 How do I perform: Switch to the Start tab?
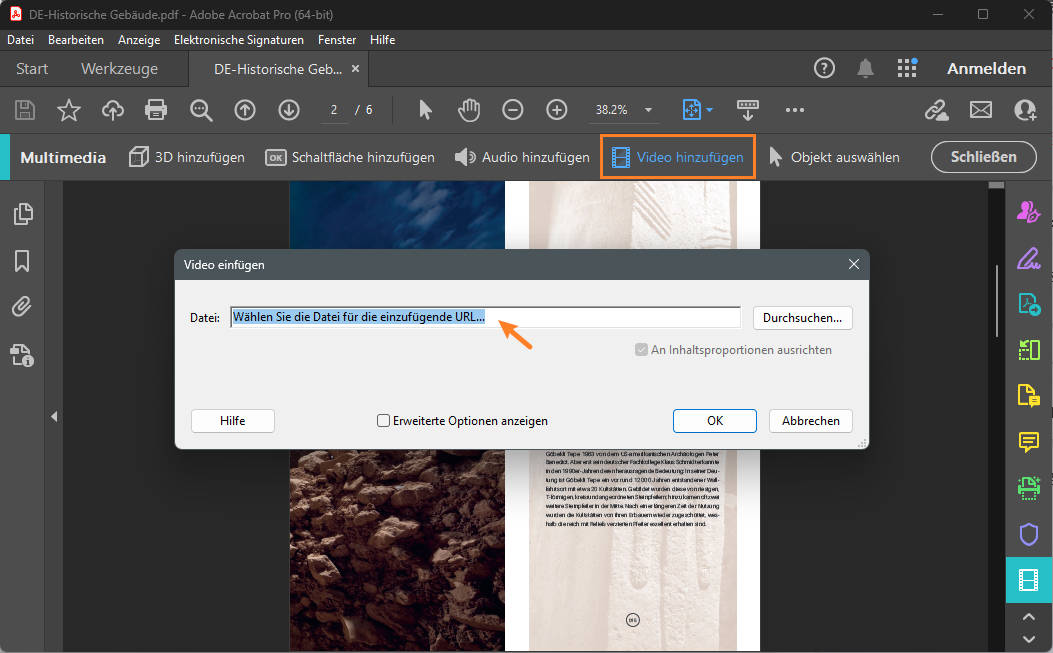point(32,69)
